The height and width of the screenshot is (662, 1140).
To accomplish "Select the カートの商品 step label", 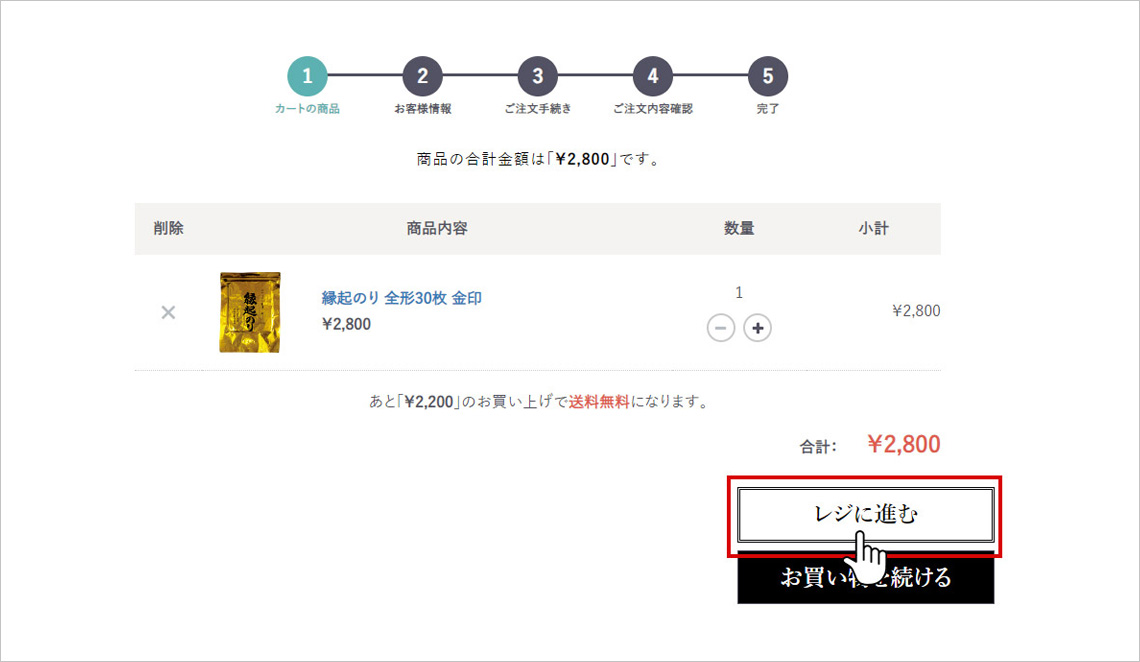I will tap(308, 108).
